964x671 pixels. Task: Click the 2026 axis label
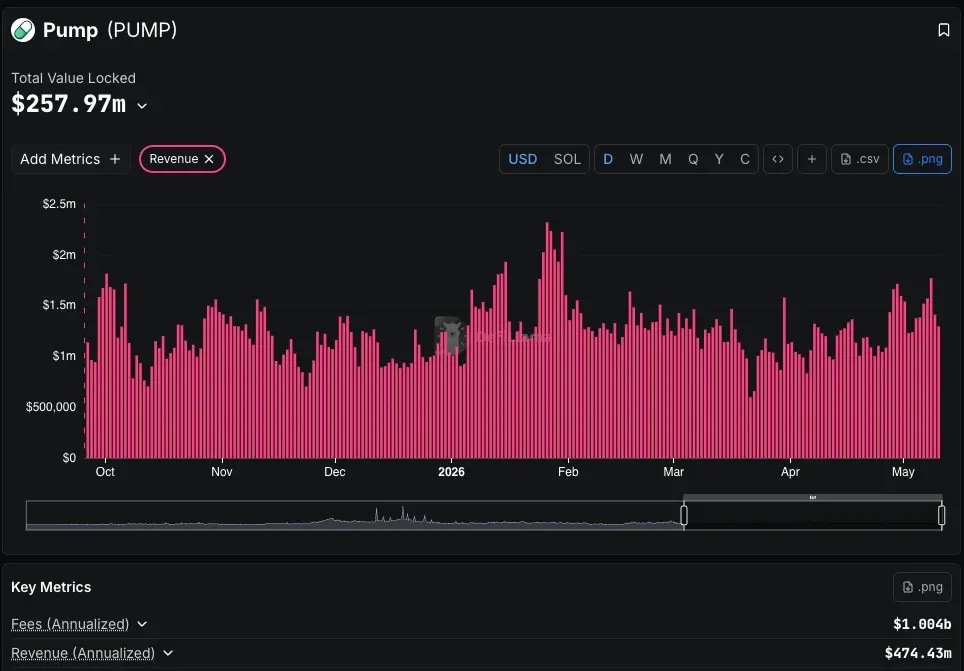[451, 472]
